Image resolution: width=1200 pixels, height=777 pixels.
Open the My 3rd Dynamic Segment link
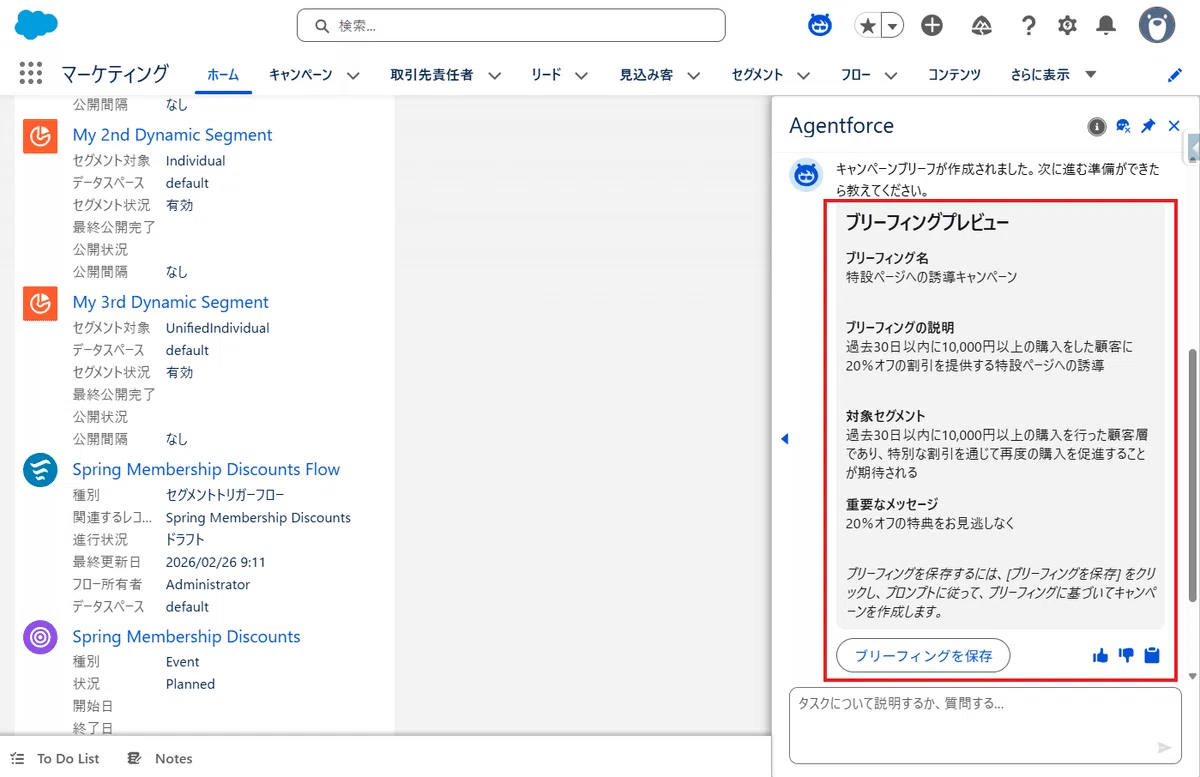171,302
